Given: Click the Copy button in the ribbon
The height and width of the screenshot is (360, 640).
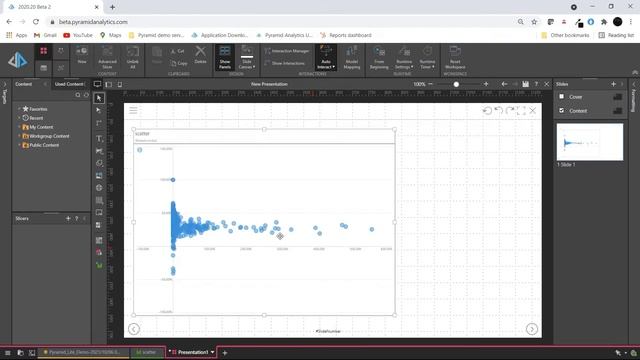Looking at the screenshot, I should pos(179,63).
